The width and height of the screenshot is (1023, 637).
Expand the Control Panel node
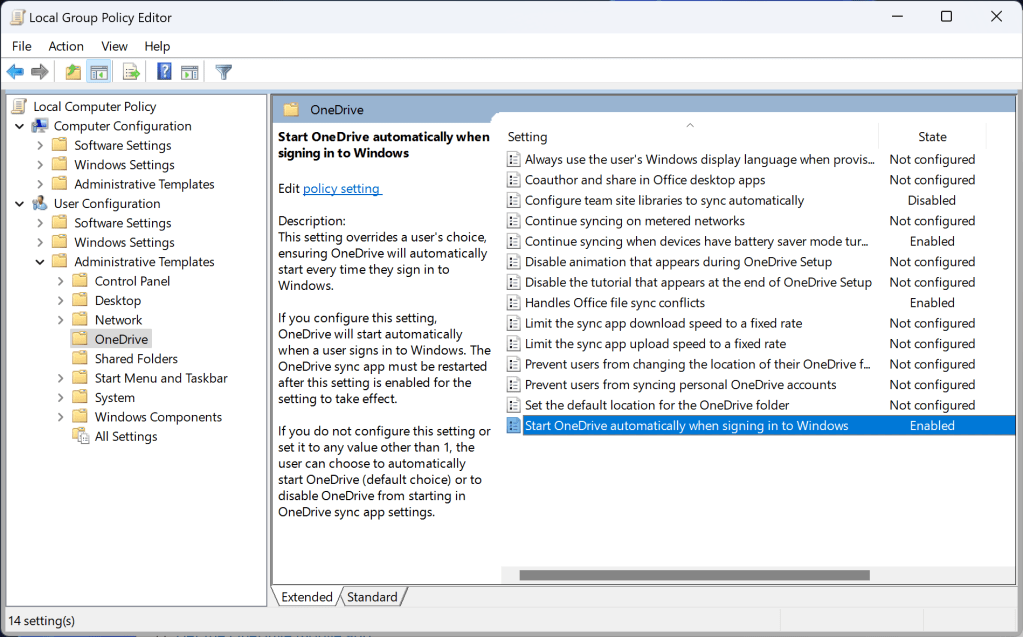pyautogui.click(x=61, y=280)
